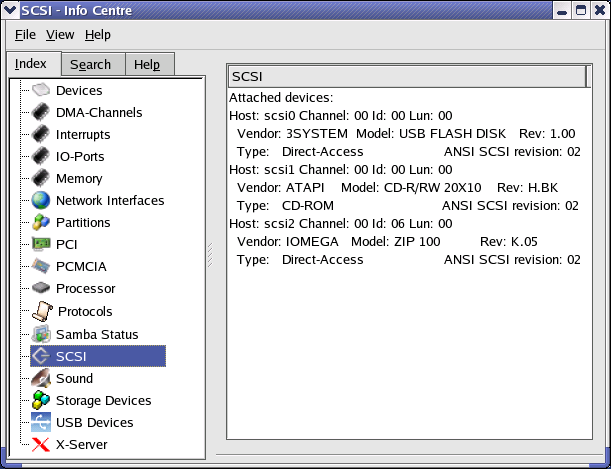The height and width of the screenshot is (469, 611).
Task: Click the Protocols scroll icon
Action: point(42,311)
